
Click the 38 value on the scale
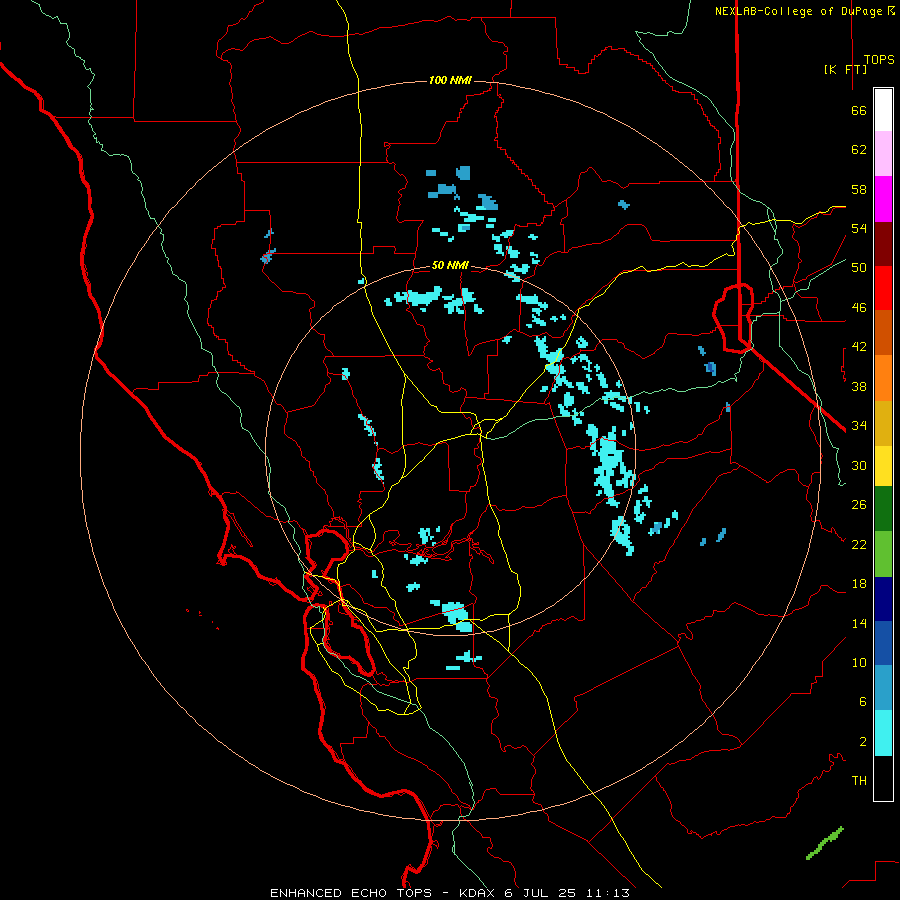click(859, 386)
